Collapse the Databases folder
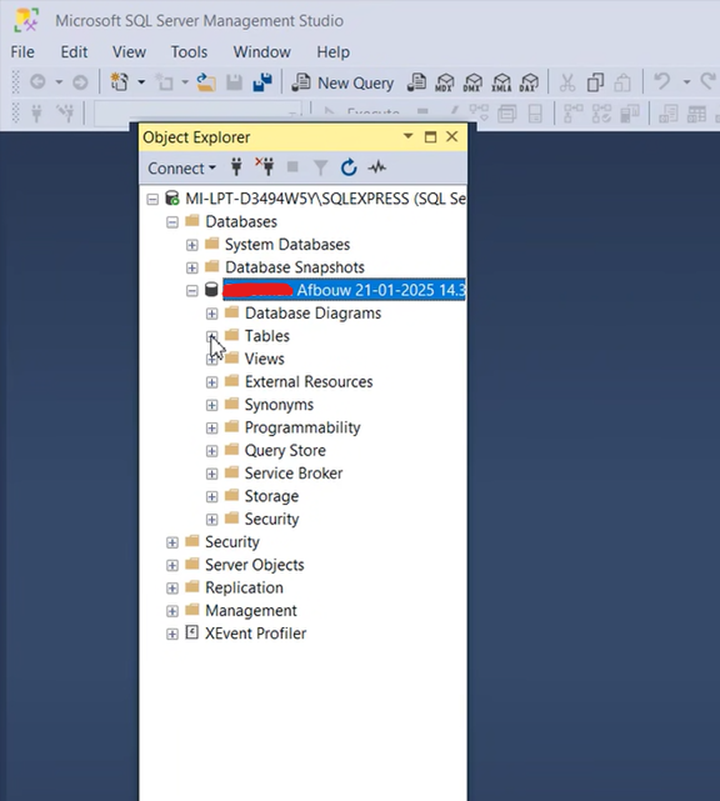 pos(172,222)
